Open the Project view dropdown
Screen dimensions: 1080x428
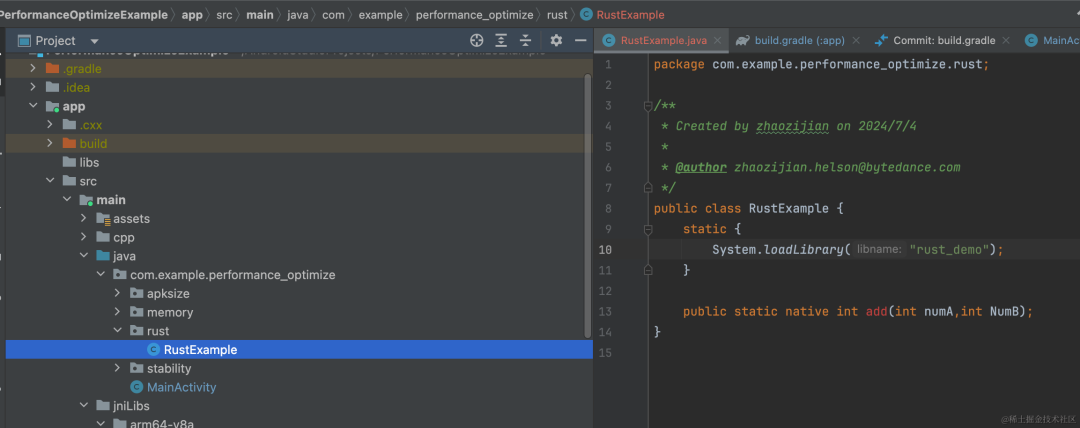click(95, 41)
